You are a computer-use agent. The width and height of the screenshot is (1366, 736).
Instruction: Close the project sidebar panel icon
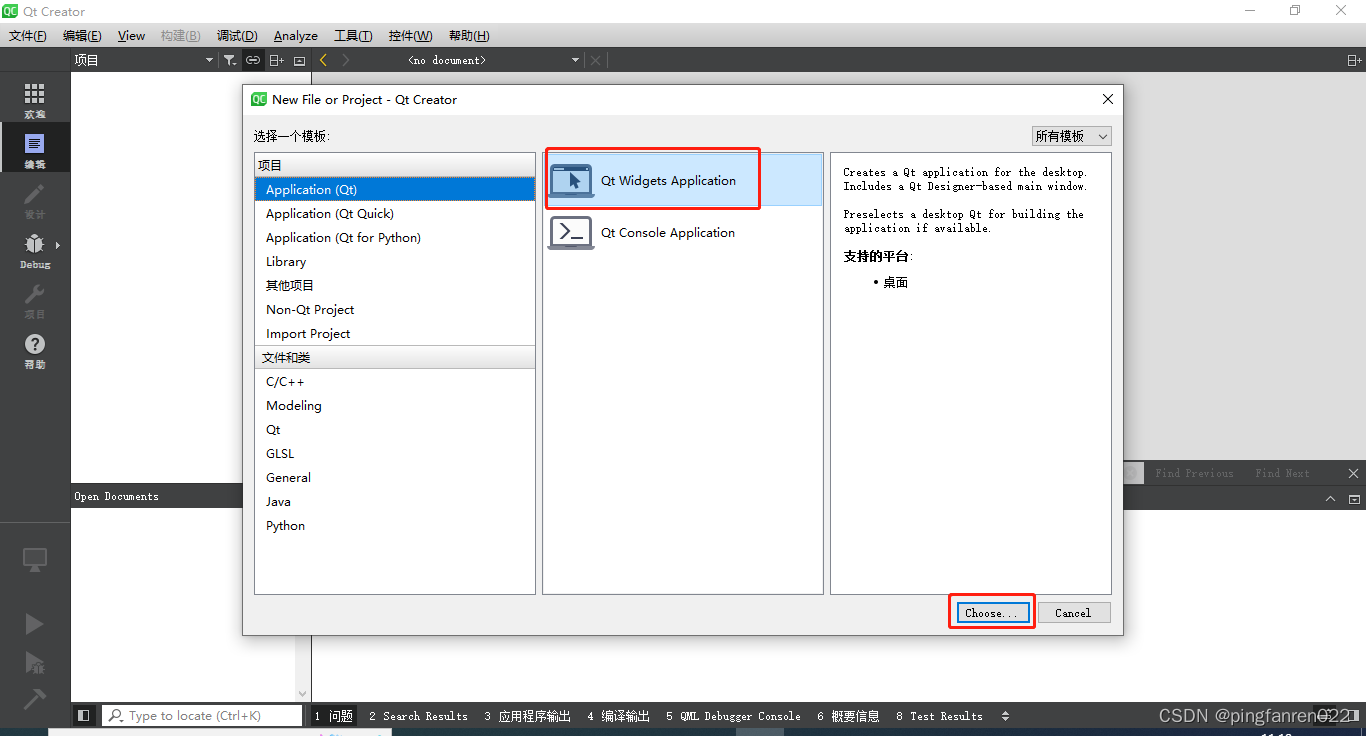pyautogui.click(x=299, y=60)
